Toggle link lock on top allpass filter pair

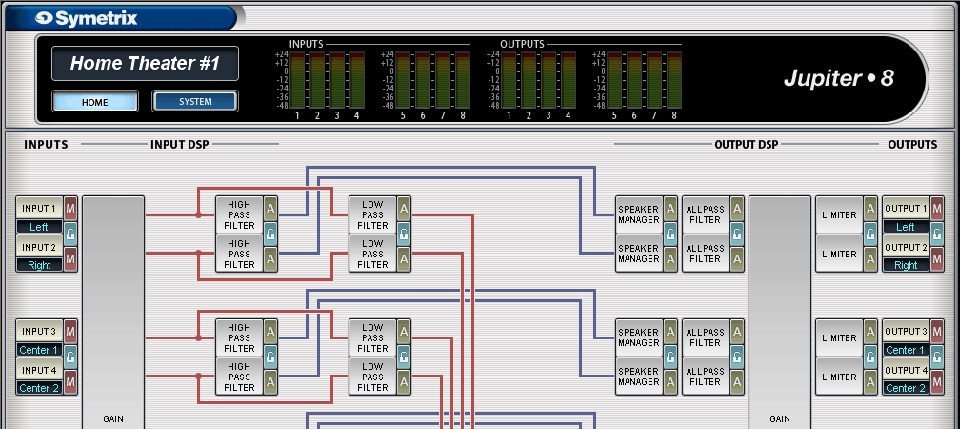point(737,233)
